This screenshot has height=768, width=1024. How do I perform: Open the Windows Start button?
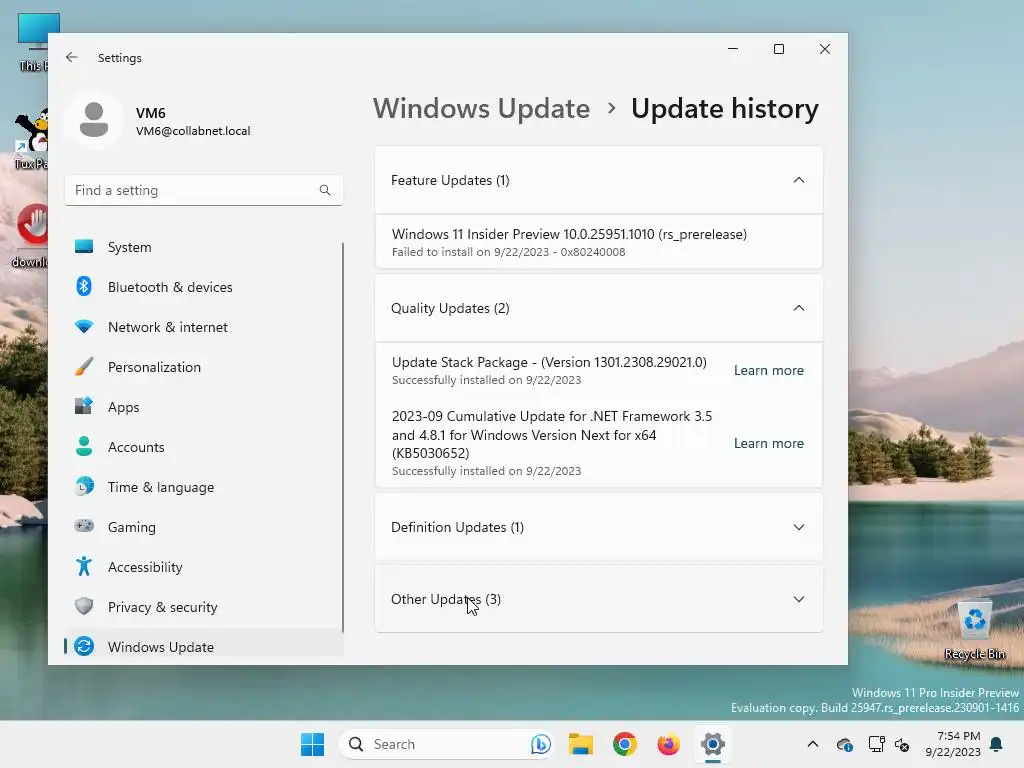(312, 744)
